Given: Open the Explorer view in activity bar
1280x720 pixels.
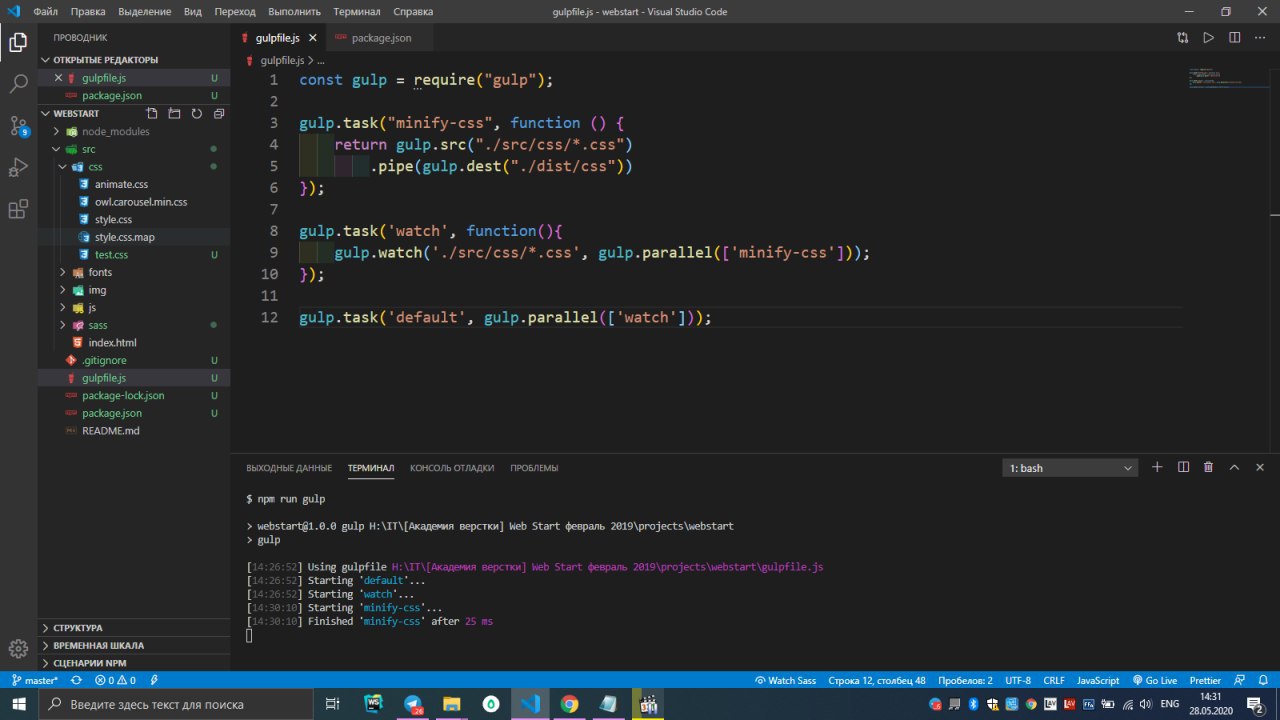Looking at the screenshot, I should (x=18, y=42).
